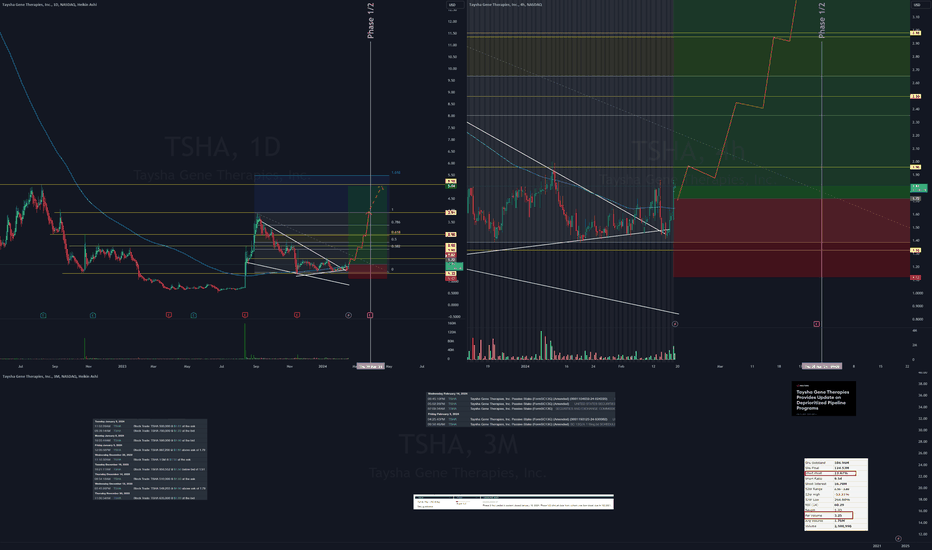Click the red event marker under the 4h chart's Phase 1/2 line
The height and width of the screenshot is (550, 932).
coord(816,324)
